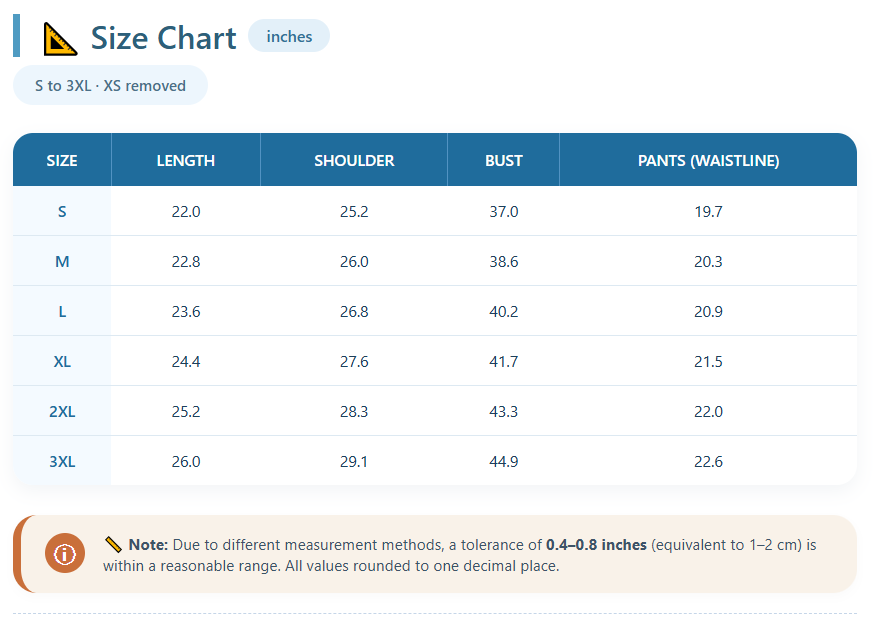
Task: Click the info icon in the note box
Action: pos(65,554)
